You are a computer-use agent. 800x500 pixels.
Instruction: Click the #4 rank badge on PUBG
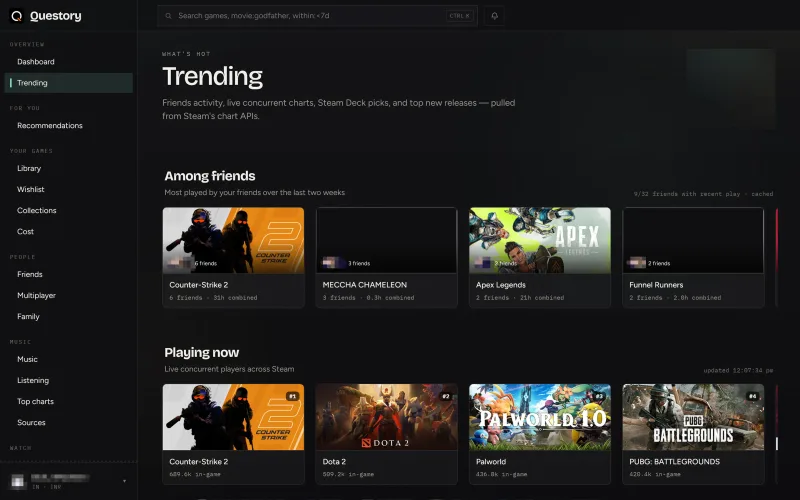point(752,396)
